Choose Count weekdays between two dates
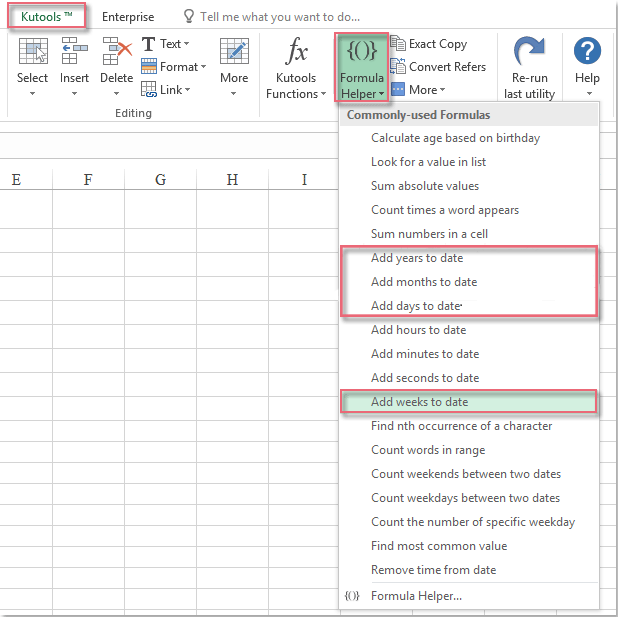This screenshot has width=618, height=617. [x=469, y=498]
